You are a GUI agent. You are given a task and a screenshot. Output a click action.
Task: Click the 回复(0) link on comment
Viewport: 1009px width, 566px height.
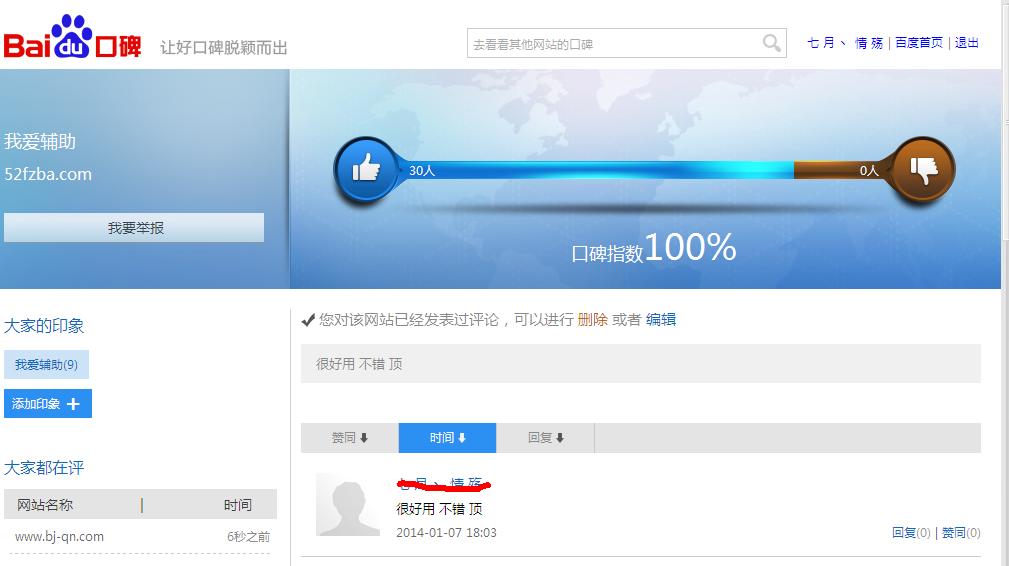click(911, 533)
